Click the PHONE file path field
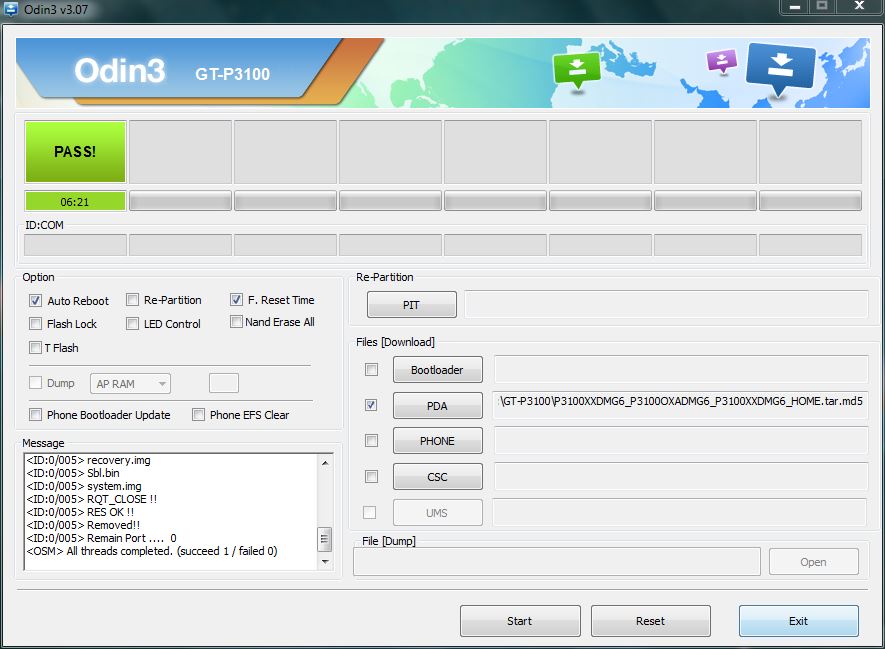Image resolution: width=885 pixels, height=649 pixels. coord(681,441)
